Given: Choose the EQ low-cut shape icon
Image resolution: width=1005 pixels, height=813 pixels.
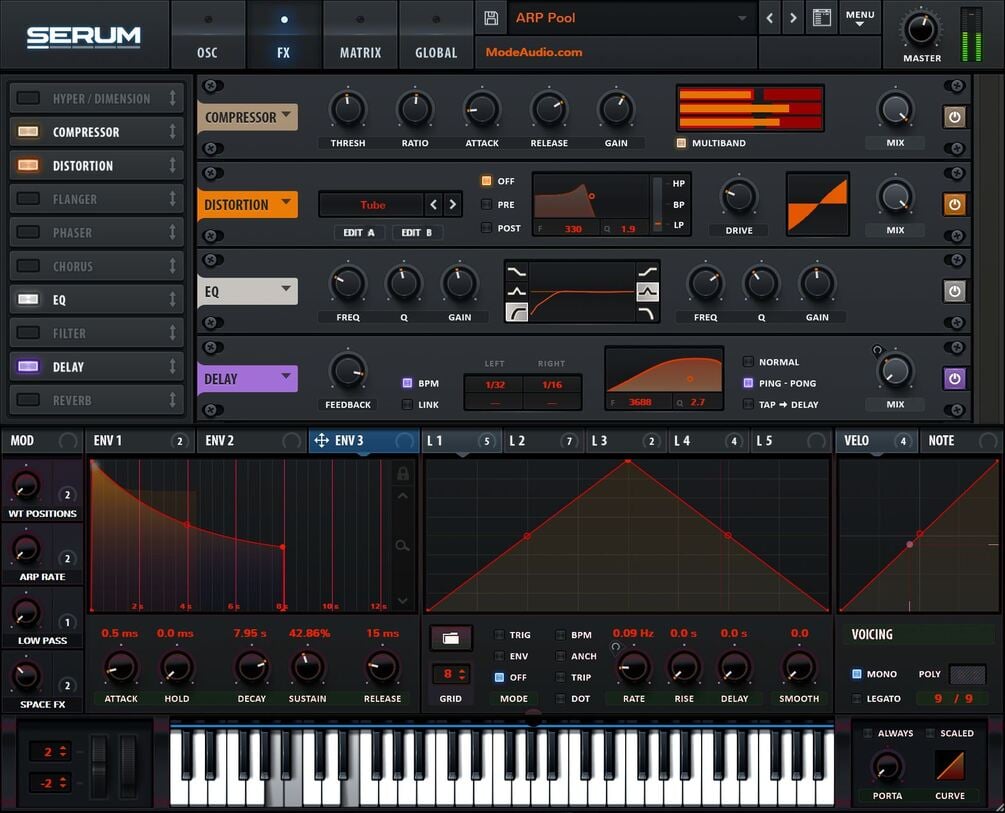Looking at the screenshot, I should click(517, 312).
